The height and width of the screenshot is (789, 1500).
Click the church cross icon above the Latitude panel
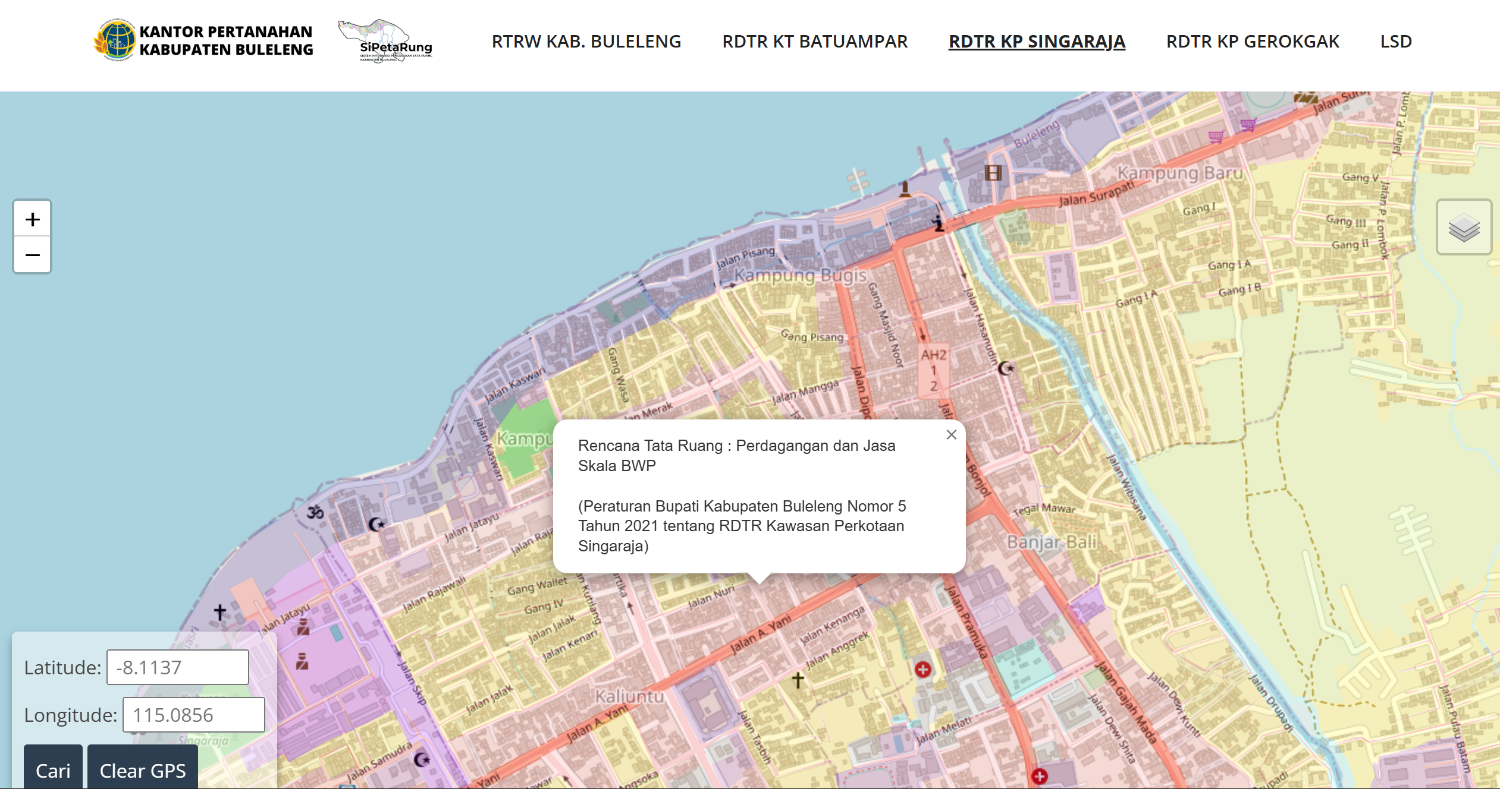[220, 611]
